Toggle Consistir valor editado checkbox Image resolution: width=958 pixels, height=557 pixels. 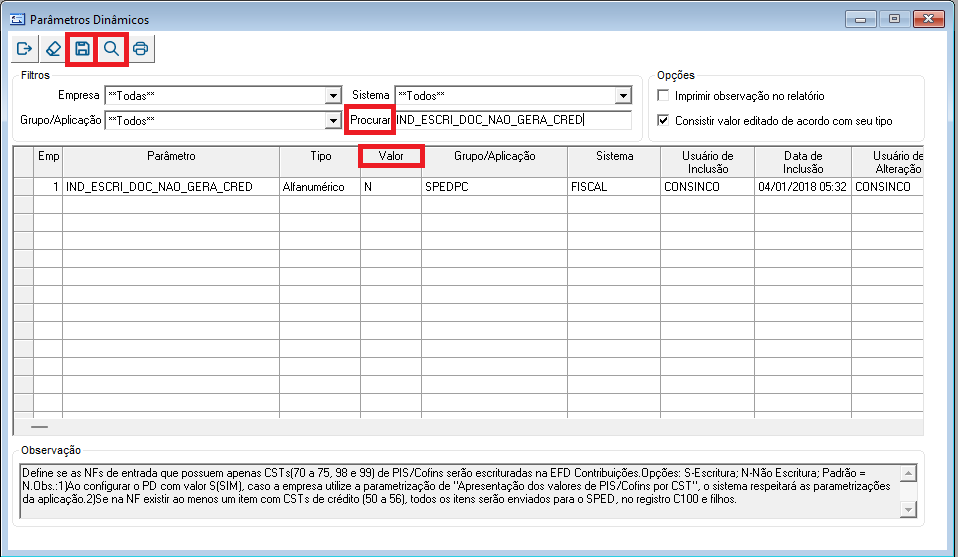663,120
